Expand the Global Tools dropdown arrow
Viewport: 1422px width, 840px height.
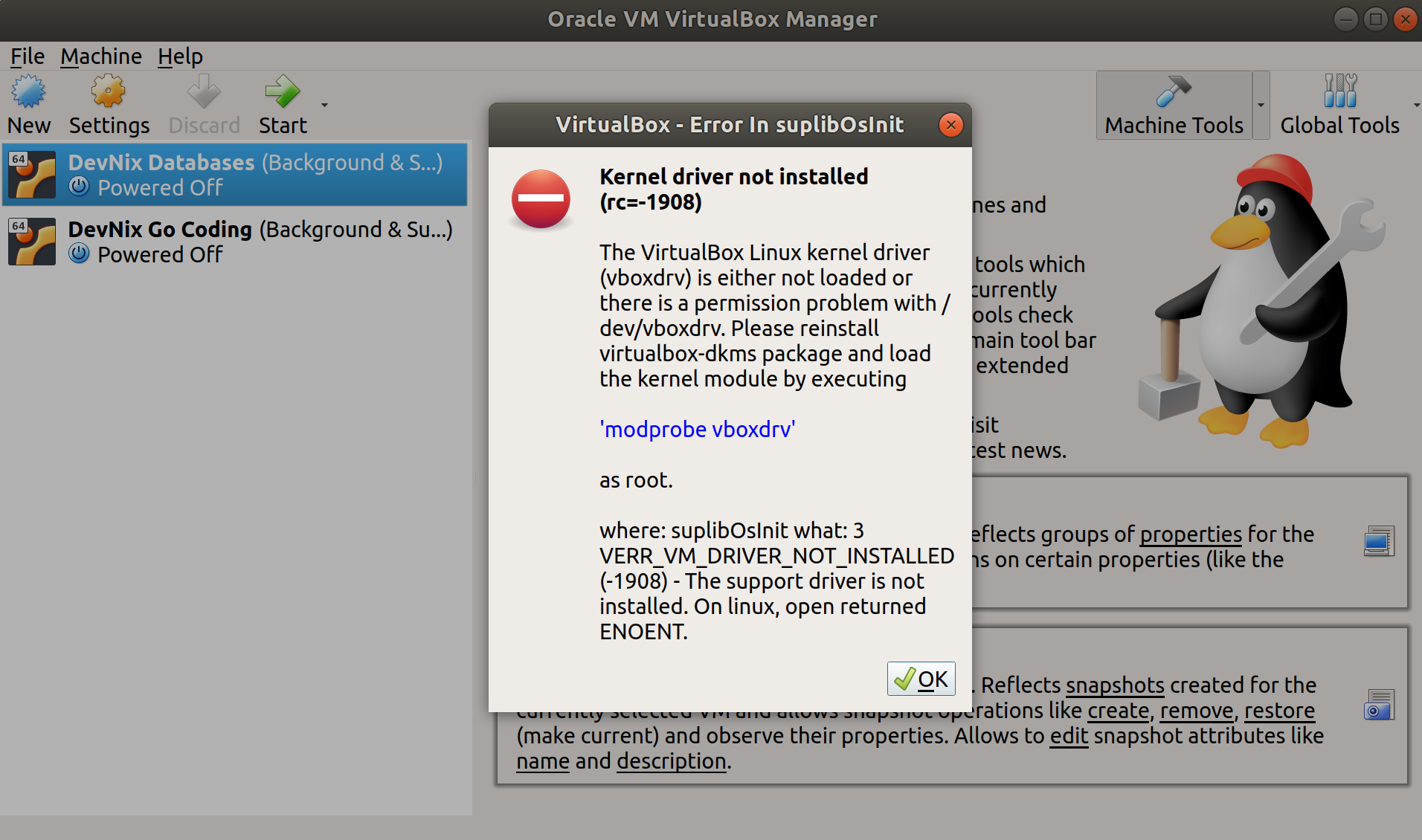pos(1416,106)
